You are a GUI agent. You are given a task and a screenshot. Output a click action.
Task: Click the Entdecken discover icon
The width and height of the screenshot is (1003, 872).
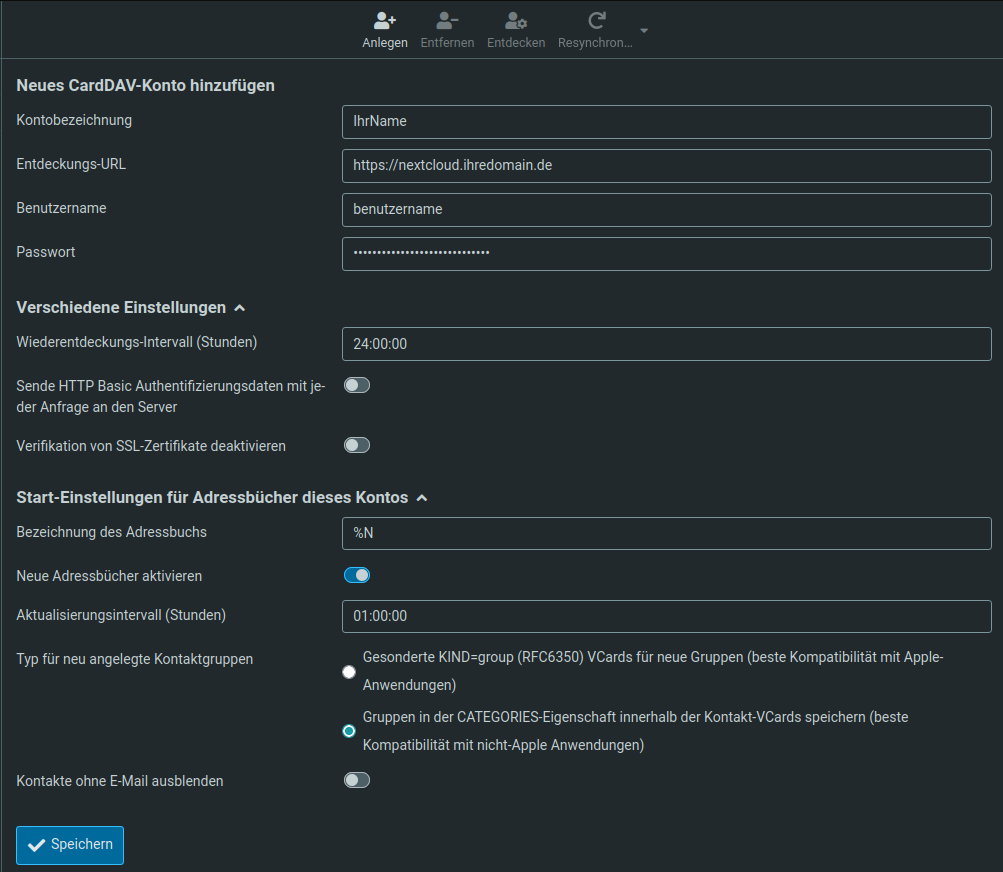pos(516,21)
